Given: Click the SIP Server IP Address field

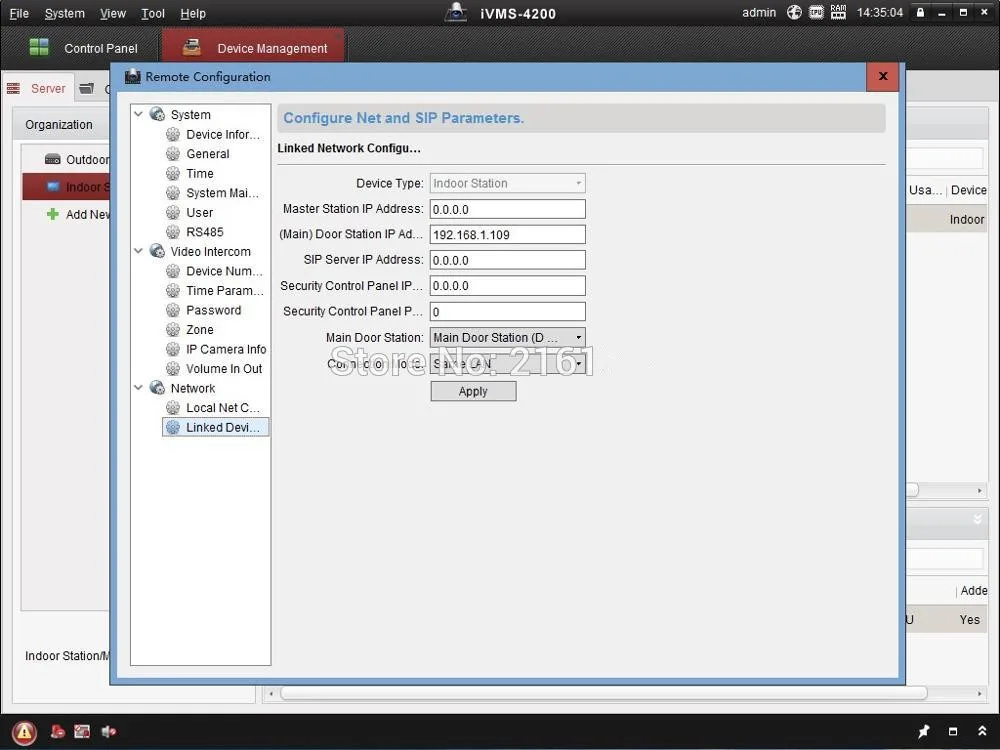Looking at the screenshot, I should click(x=508, y=260).
